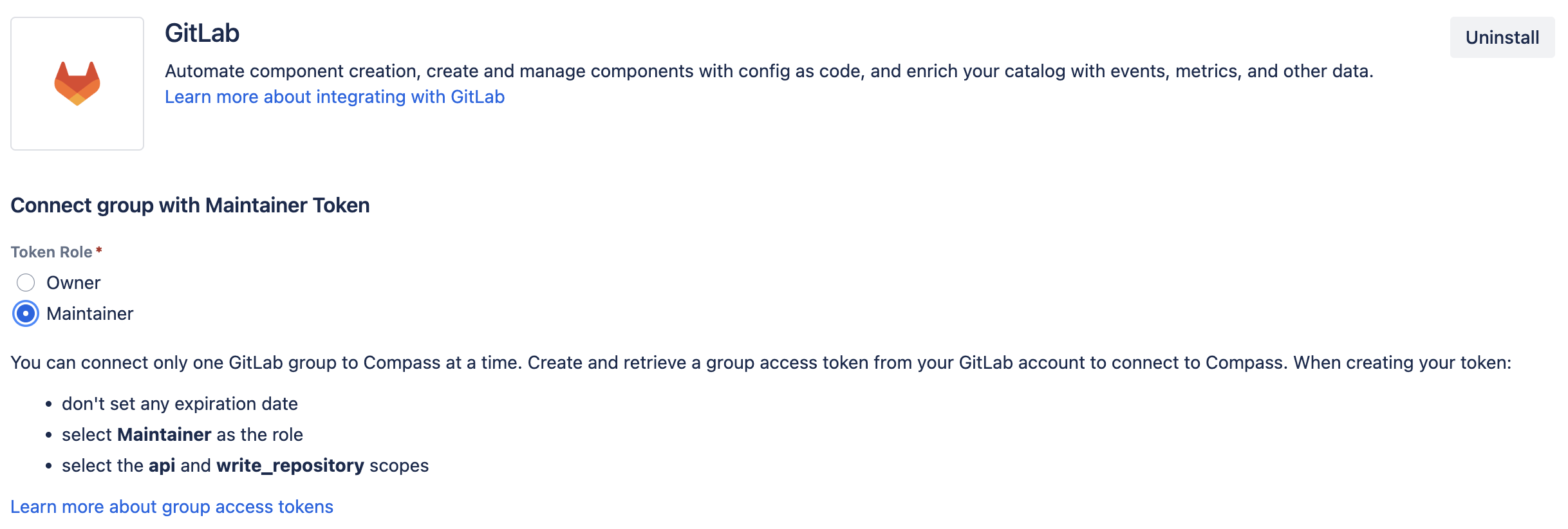Screen dimensions: 1568x529
Task: Click the "don't set any expiration date" bullet
Action: pos(179,404)
